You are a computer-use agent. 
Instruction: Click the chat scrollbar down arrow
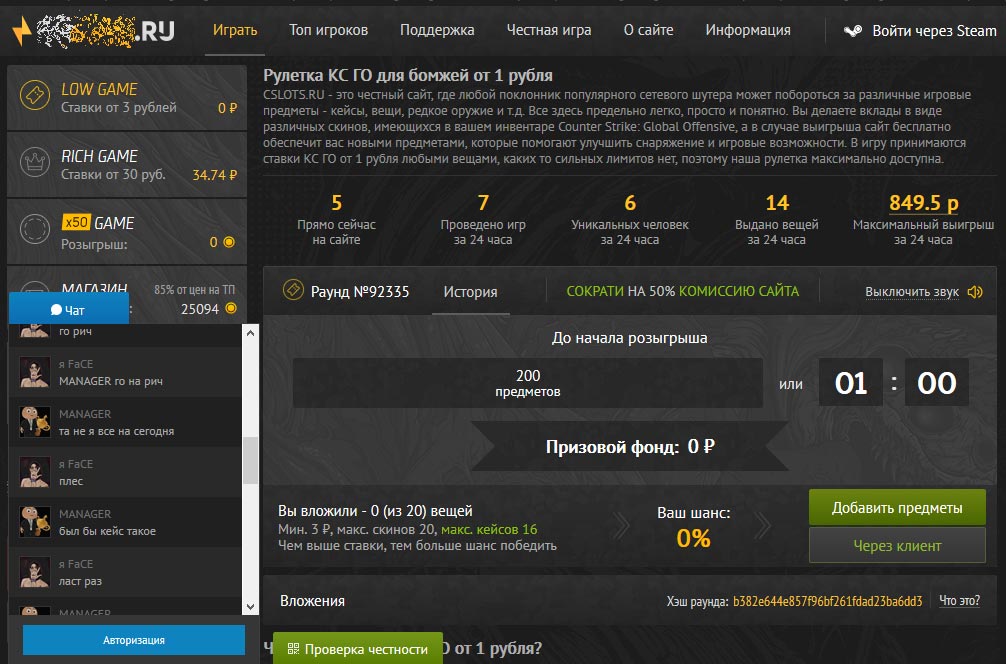250,606
